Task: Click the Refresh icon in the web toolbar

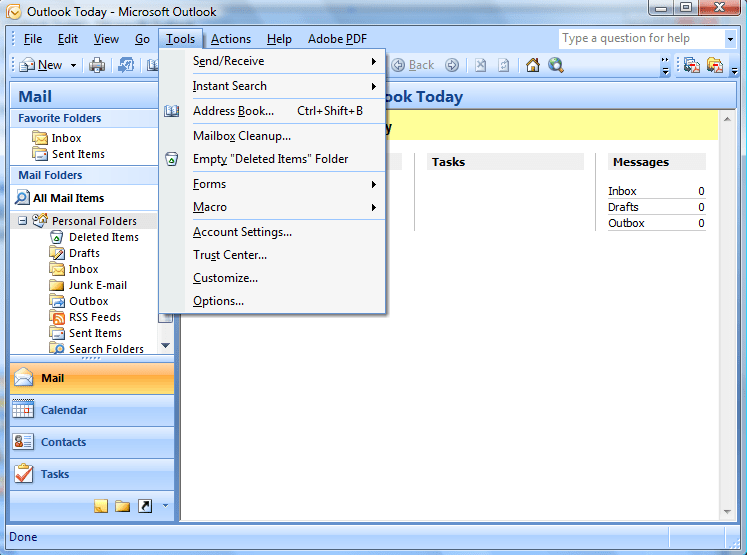Action: 504,65
